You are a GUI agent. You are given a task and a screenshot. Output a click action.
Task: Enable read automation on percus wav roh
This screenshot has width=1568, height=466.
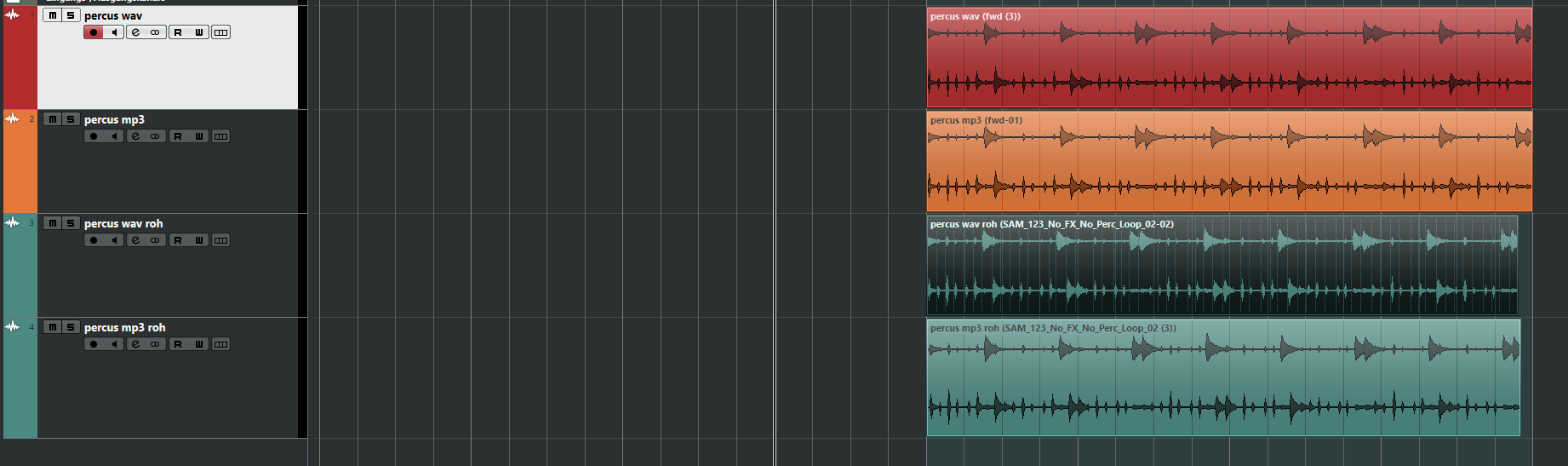pyautogui.click(x=178, y=240)
